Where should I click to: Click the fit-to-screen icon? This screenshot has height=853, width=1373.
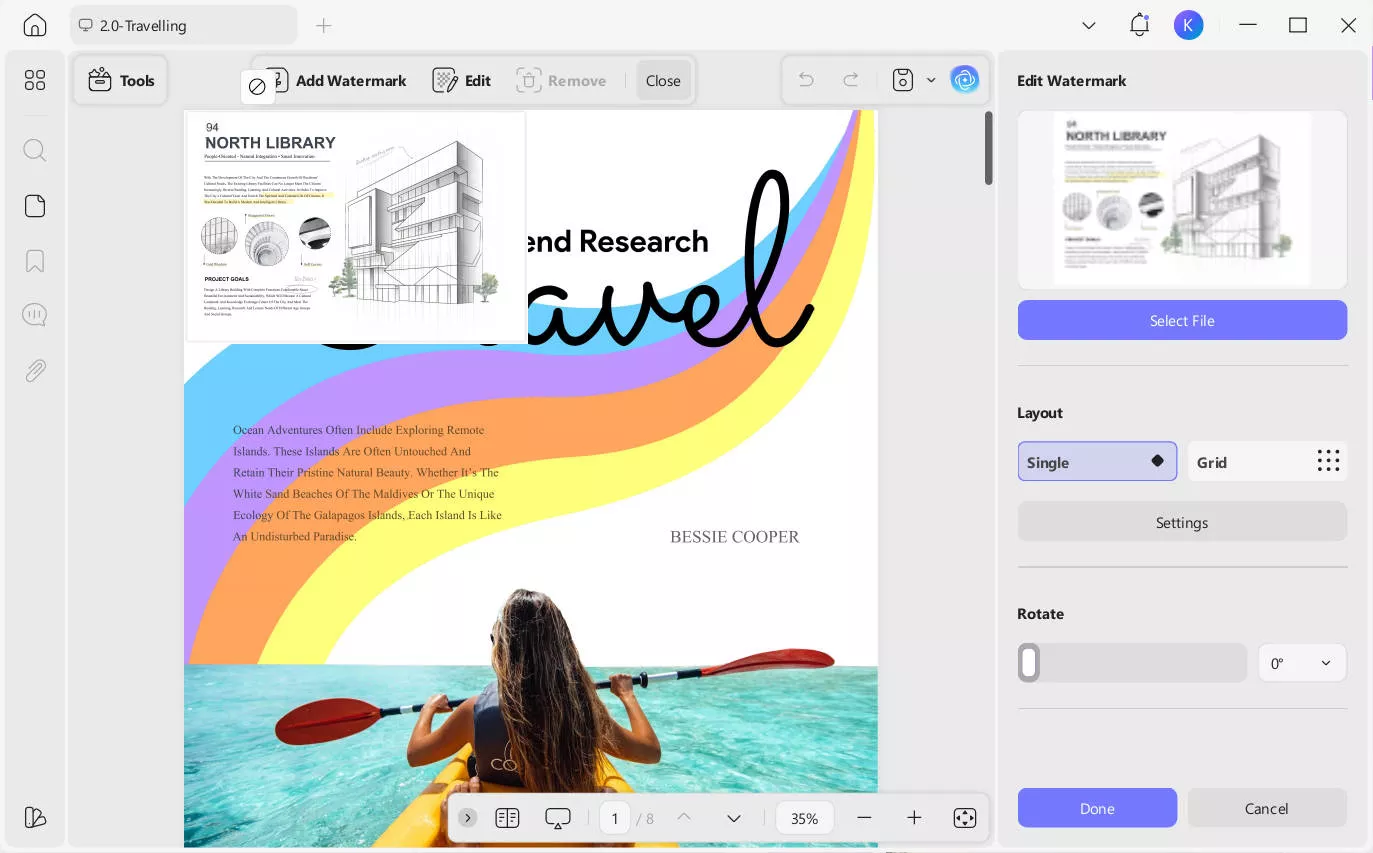(964, 818)
